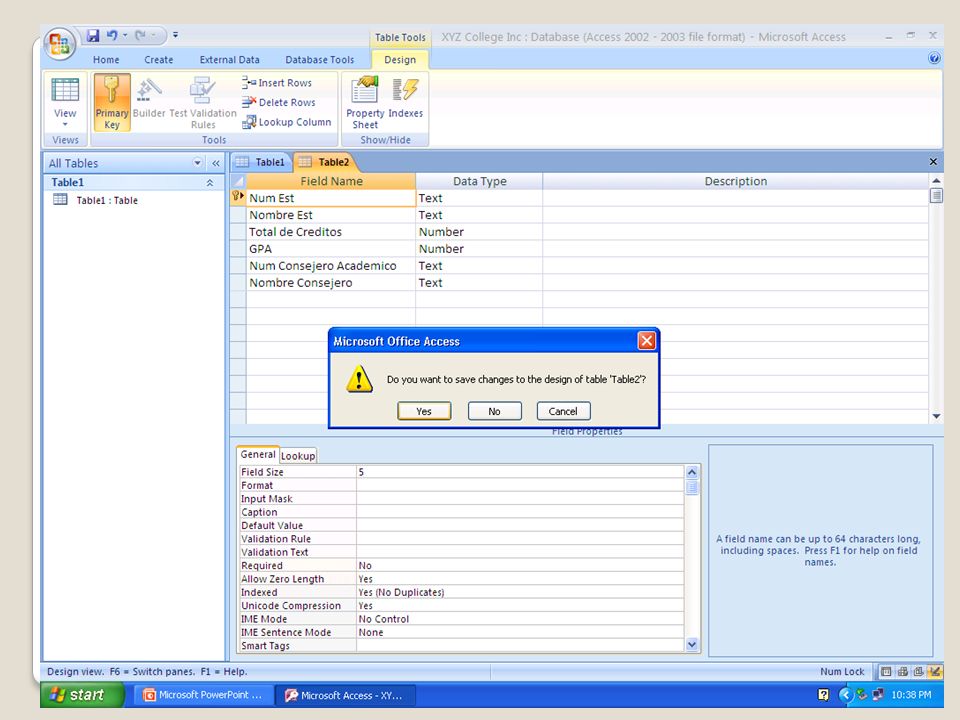960x720 pixels.
Task: Select the Num Est field name cell
Action: [331, 198]
